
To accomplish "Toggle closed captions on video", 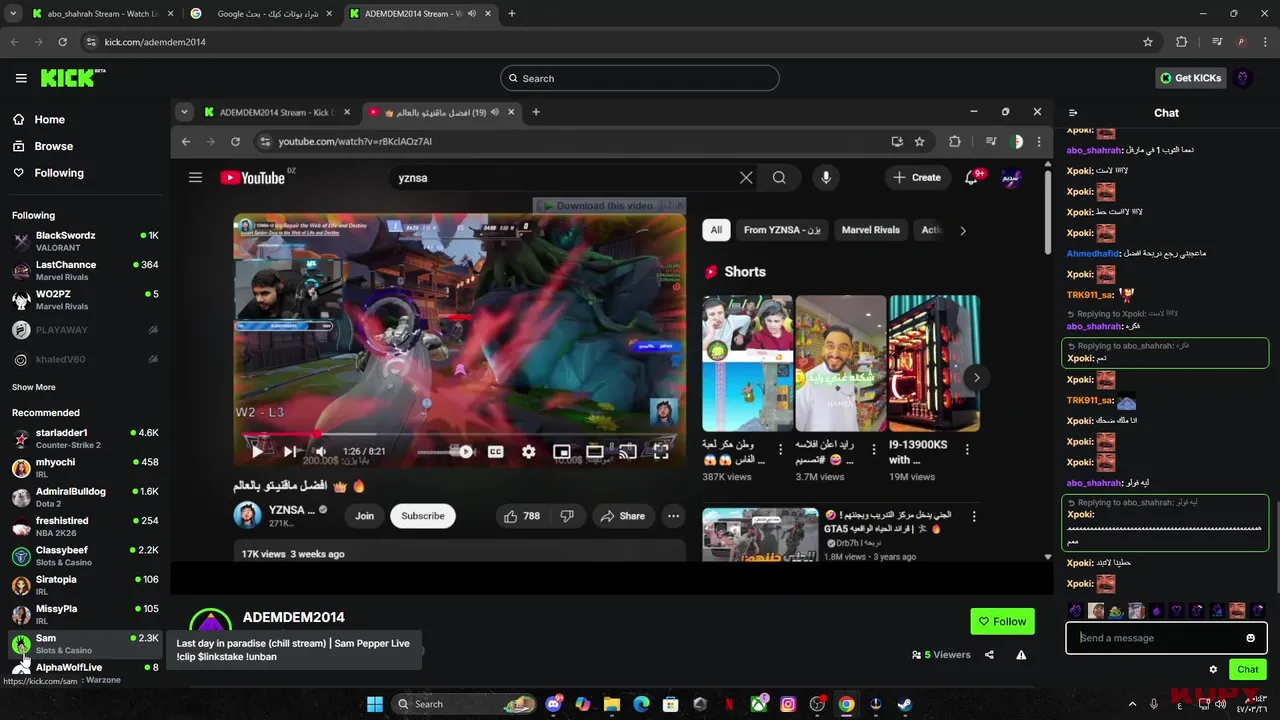I will [x=495, y=452].
